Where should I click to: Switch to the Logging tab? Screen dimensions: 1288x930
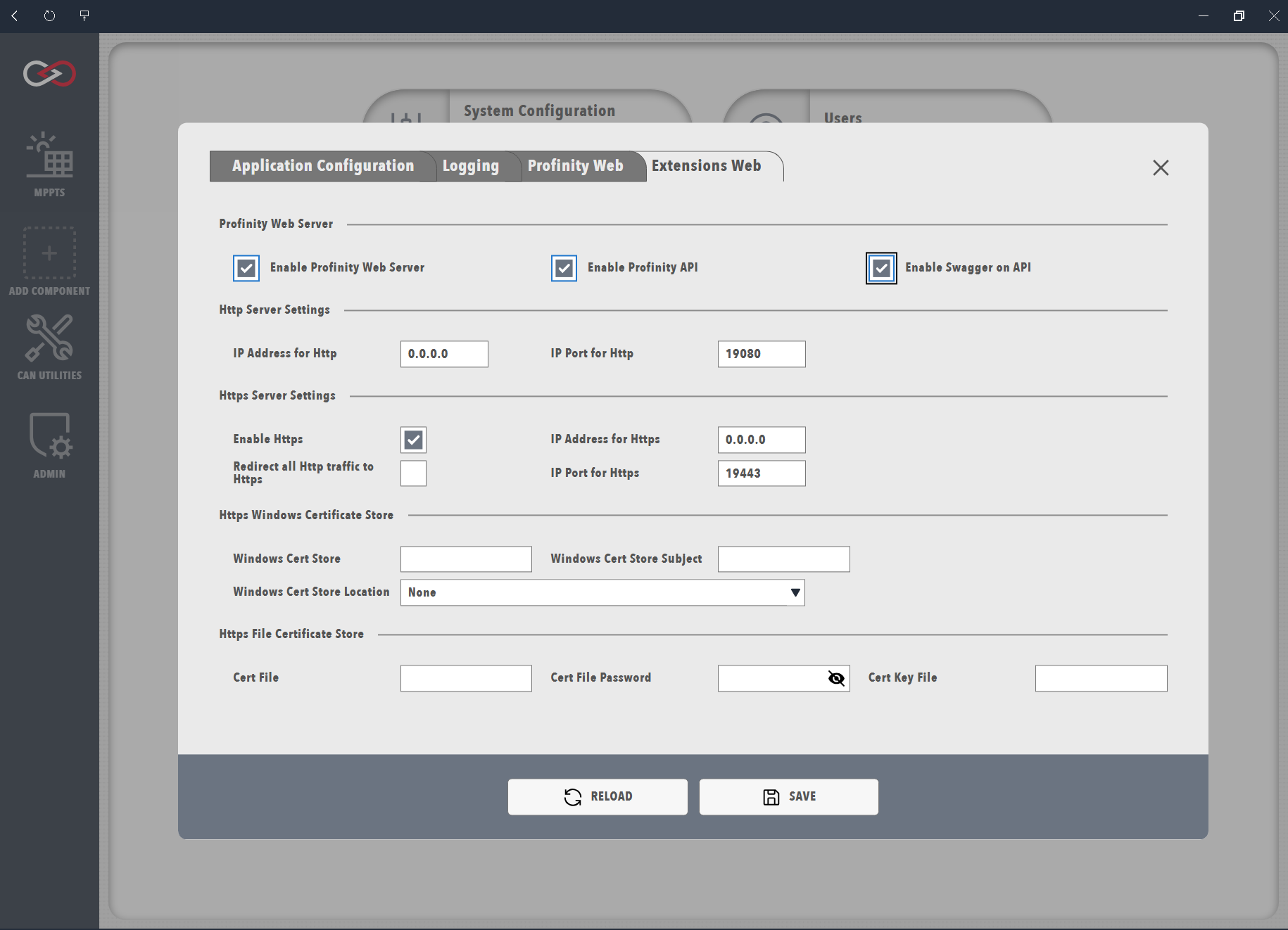(471, 166)
